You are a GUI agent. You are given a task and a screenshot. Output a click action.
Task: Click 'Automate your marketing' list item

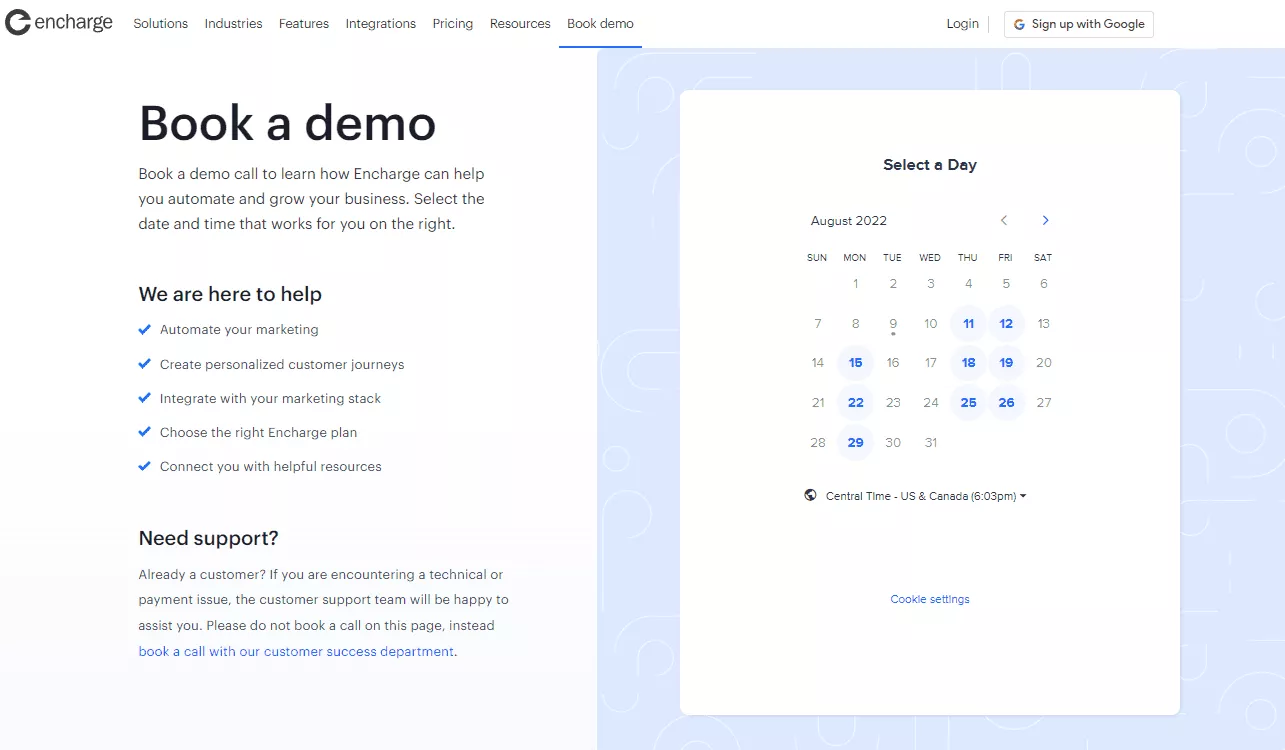[x=239, y=329]
